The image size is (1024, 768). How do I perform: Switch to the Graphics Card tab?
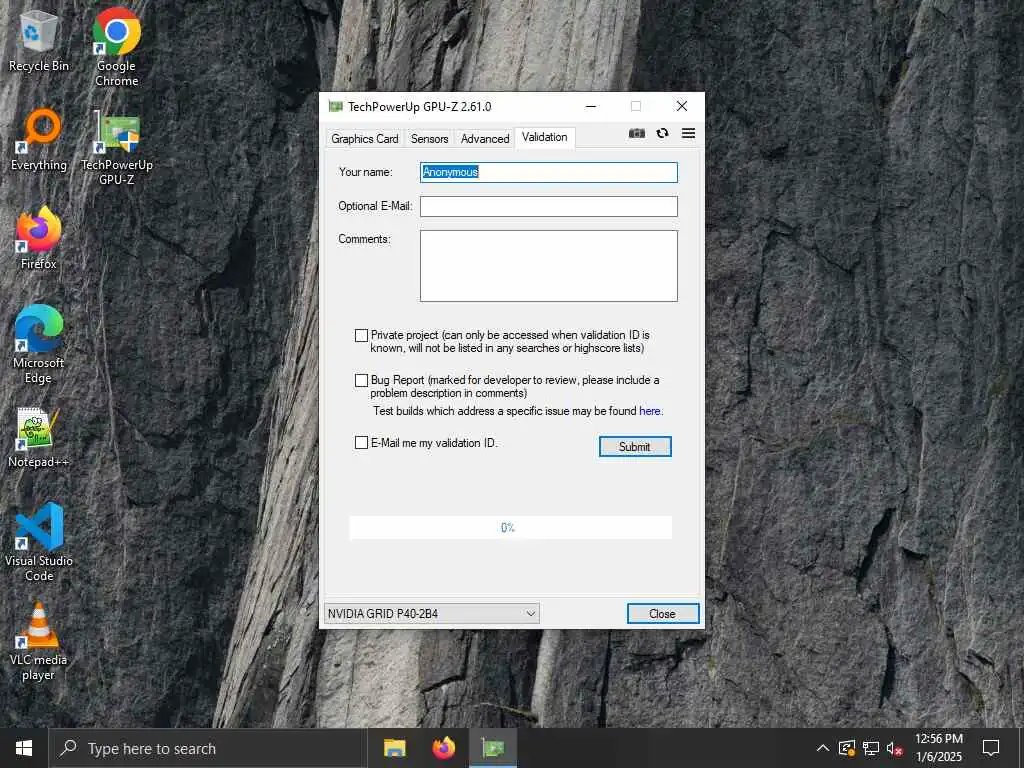[364, 138]
